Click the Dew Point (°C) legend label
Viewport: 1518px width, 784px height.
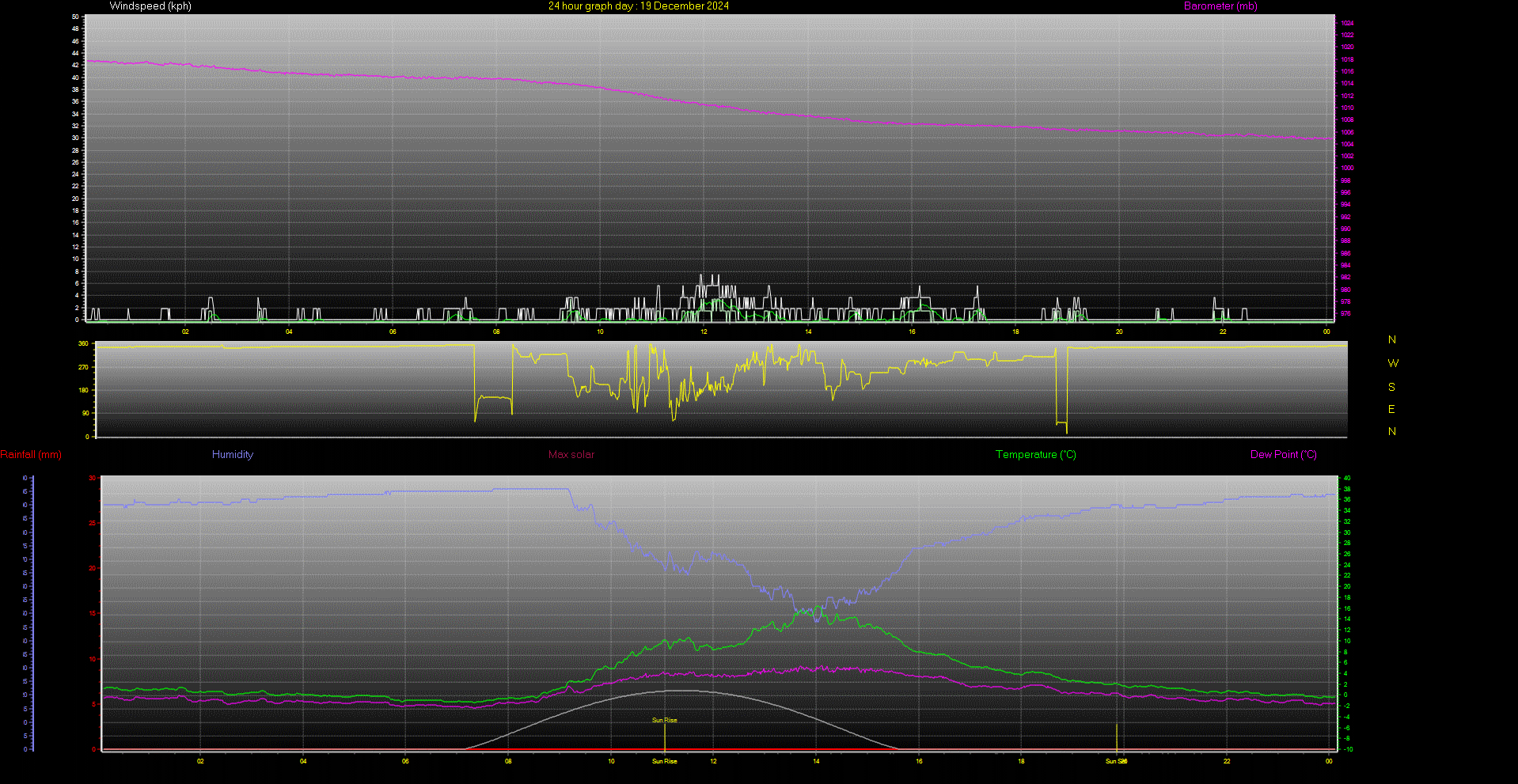(1284, 455)
